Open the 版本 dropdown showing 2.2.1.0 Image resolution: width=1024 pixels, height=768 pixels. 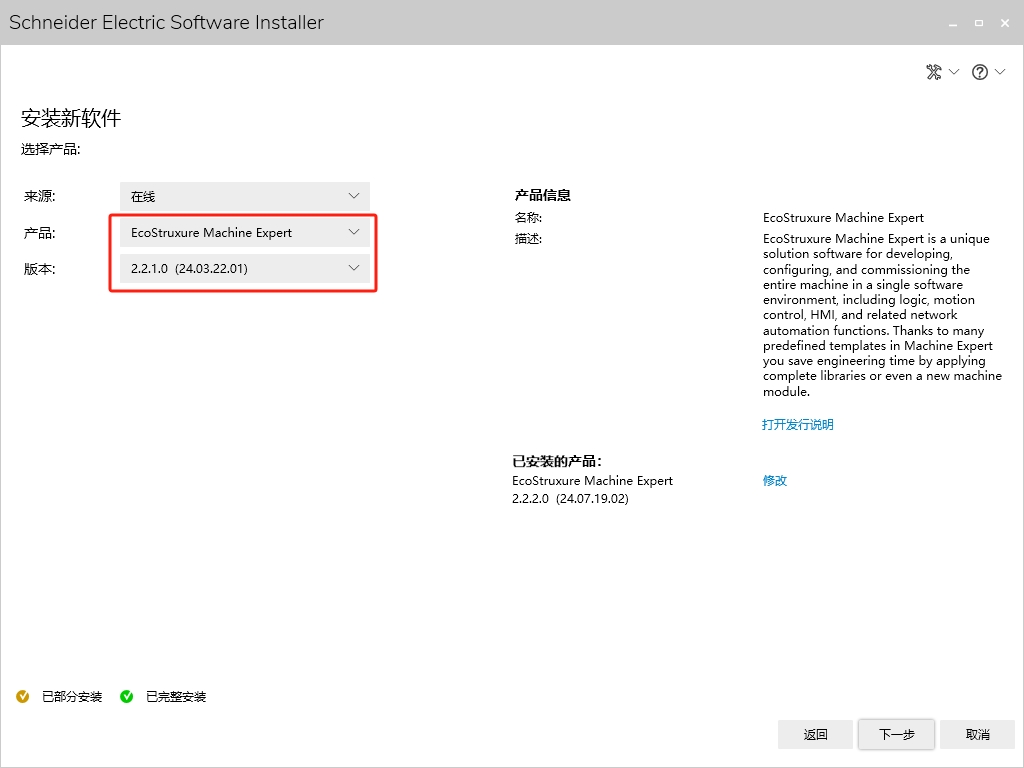(x=244, y=268)
